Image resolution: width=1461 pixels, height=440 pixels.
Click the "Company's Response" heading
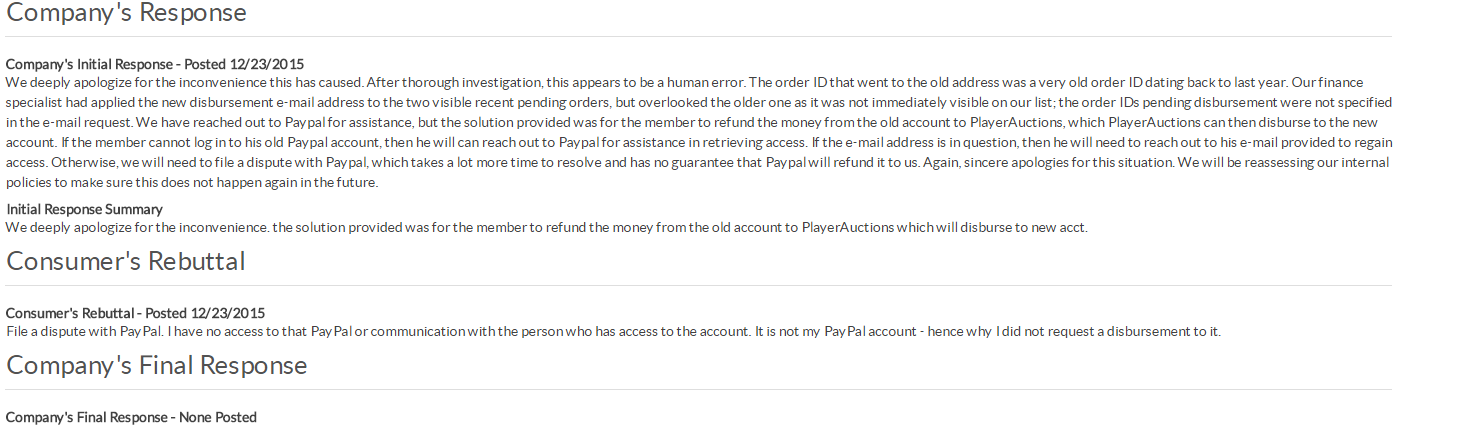coord(126,13)
